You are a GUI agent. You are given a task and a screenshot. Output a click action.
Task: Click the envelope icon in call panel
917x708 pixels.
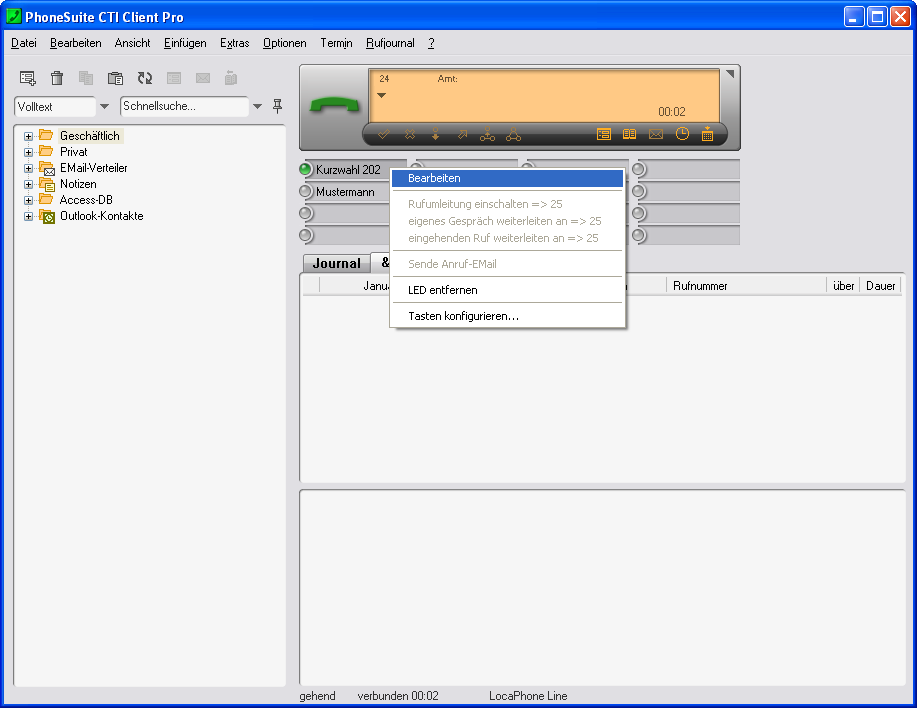[656, 134]
